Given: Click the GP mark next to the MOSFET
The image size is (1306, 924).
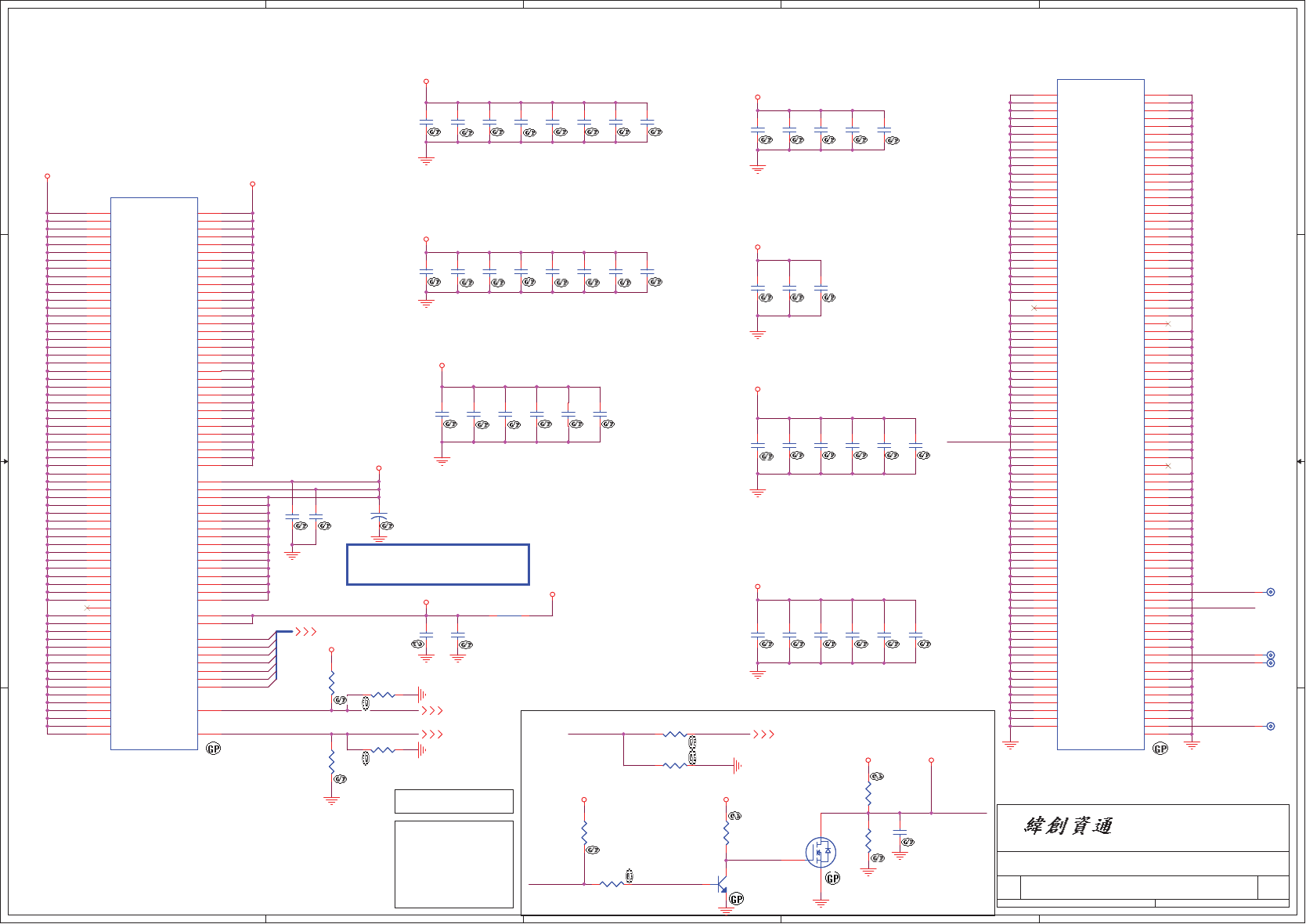Looking at the screenshot, I should tap(832, 879).
